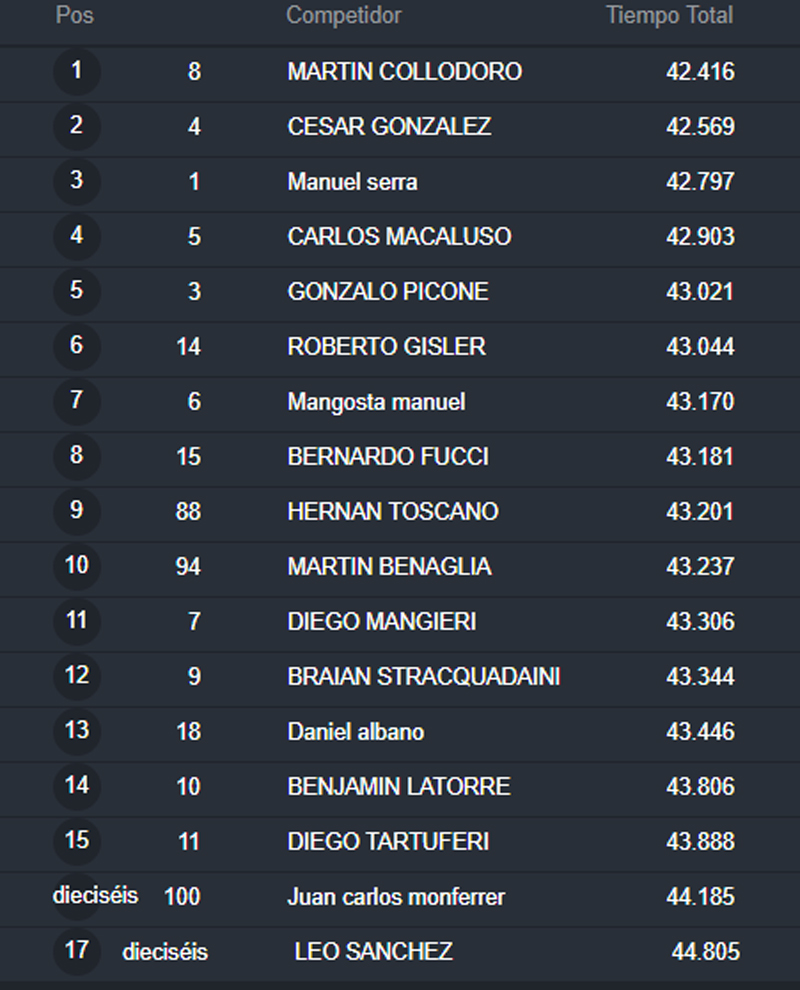This screenshot has width=800, height=990.
Task: Click Juan carlos monferrer's name
Action: pos(396,897)
